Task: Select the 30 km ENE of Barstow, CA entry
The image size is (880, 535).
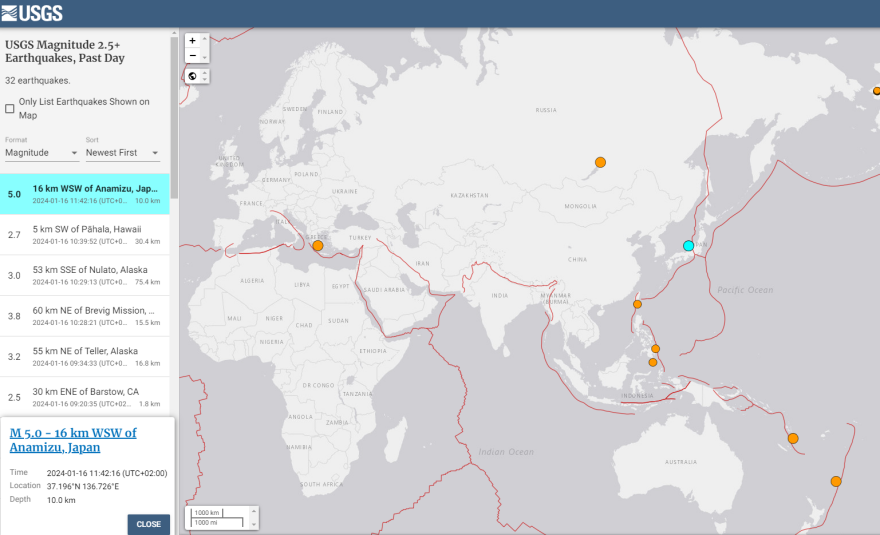Action: coord(85,397)
